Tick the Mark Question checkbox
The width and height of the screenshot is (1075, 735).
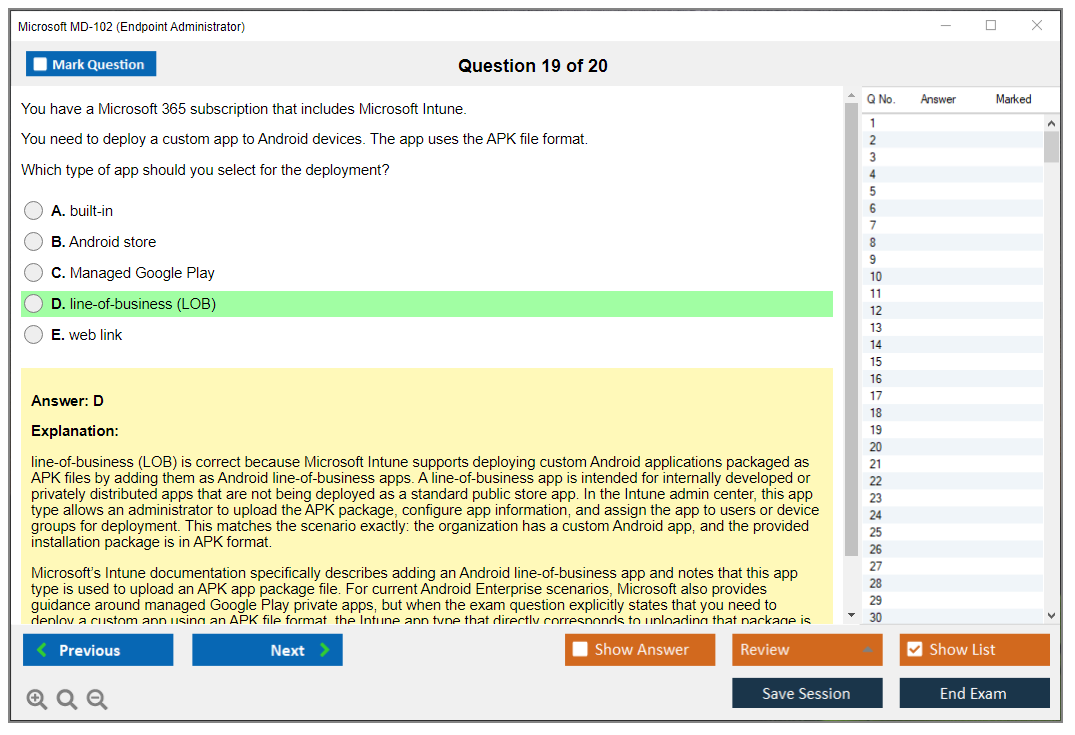pyautogui.click(x=40, y=64)
